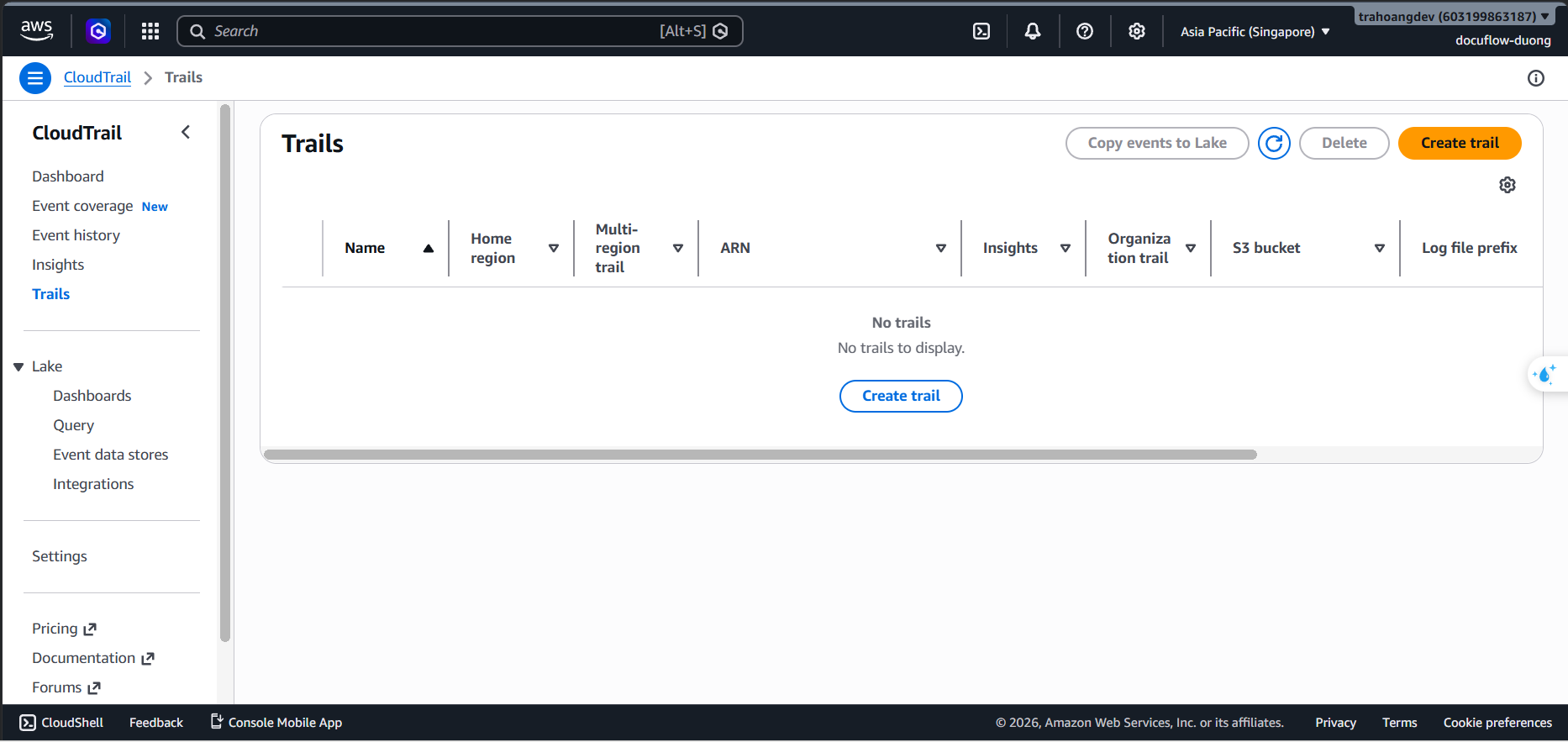Screen dimensions: 1568x742
Task: Click the Console Mobile App phone icon
Action: click(216, 722)
